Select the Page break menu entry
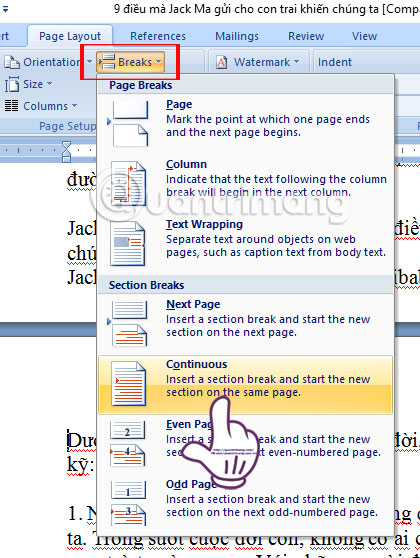Screen dimensions: 420x558 (x=246, y=123)
